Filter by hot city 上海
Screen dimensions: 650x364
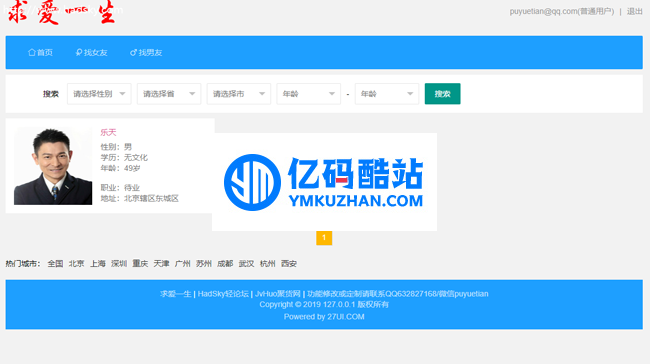[x=98, y=264]
